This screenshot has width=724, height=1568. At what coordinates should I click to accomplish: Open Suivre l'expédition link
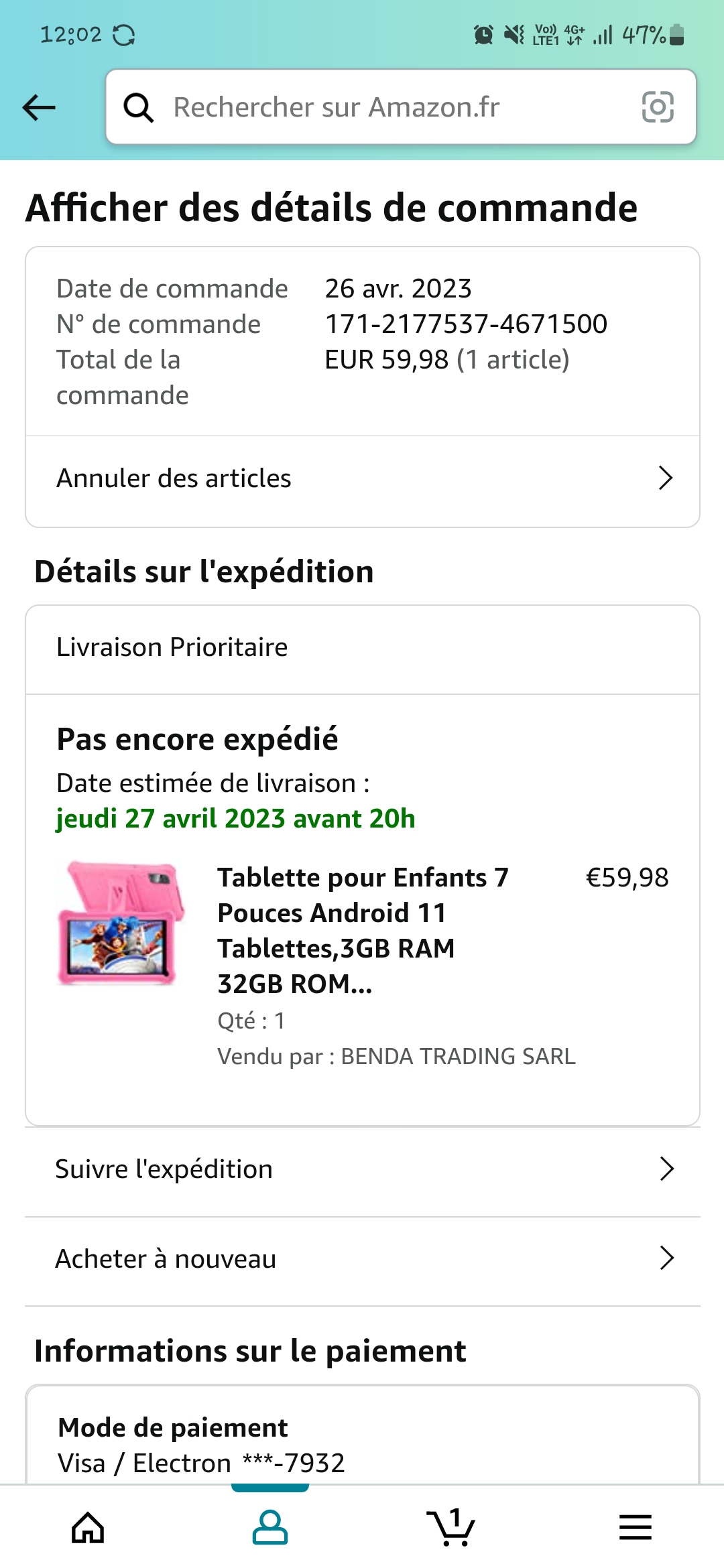(164, 1169)
